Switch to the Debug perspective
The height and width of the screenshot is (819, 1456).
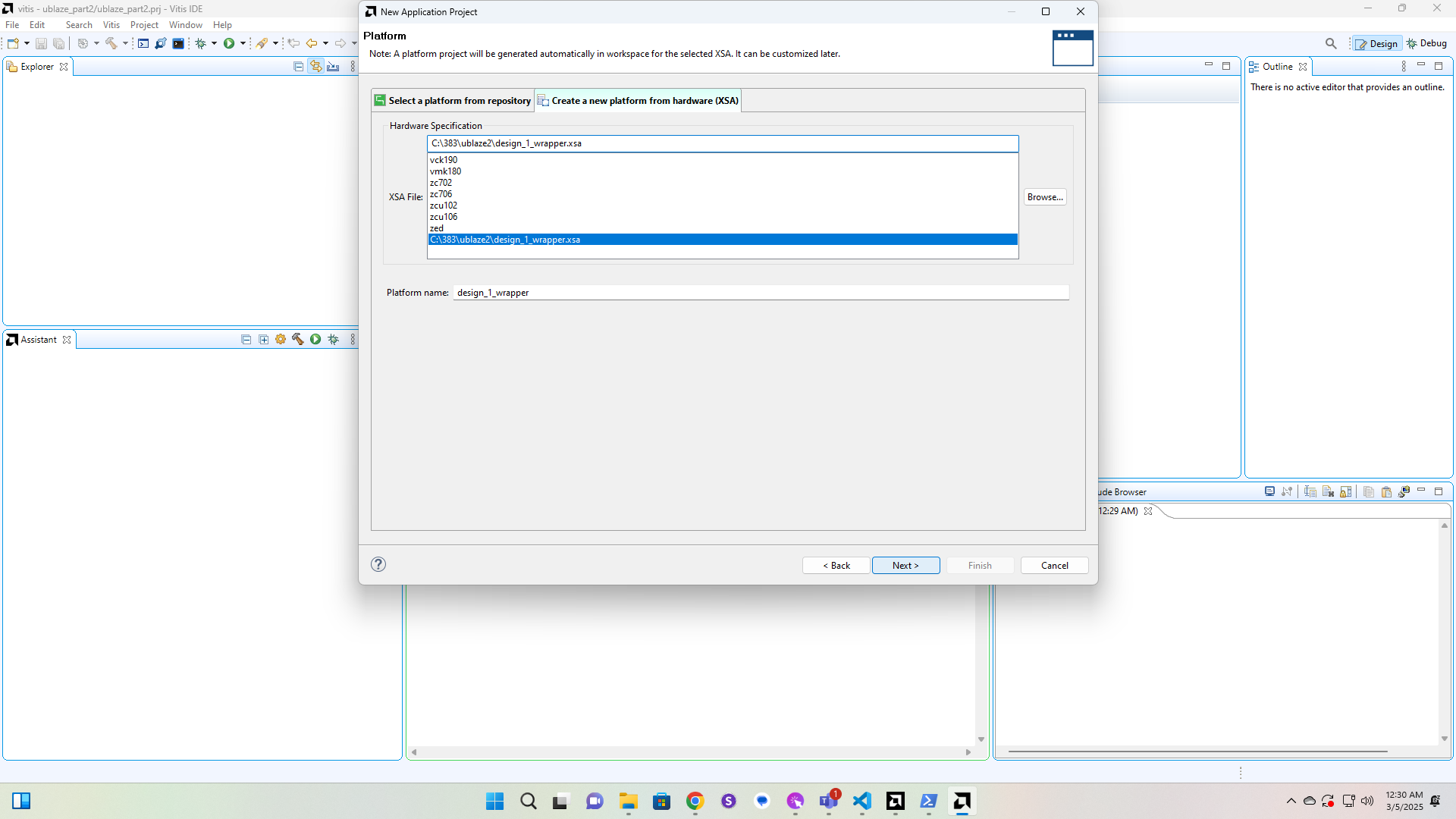1427,43
